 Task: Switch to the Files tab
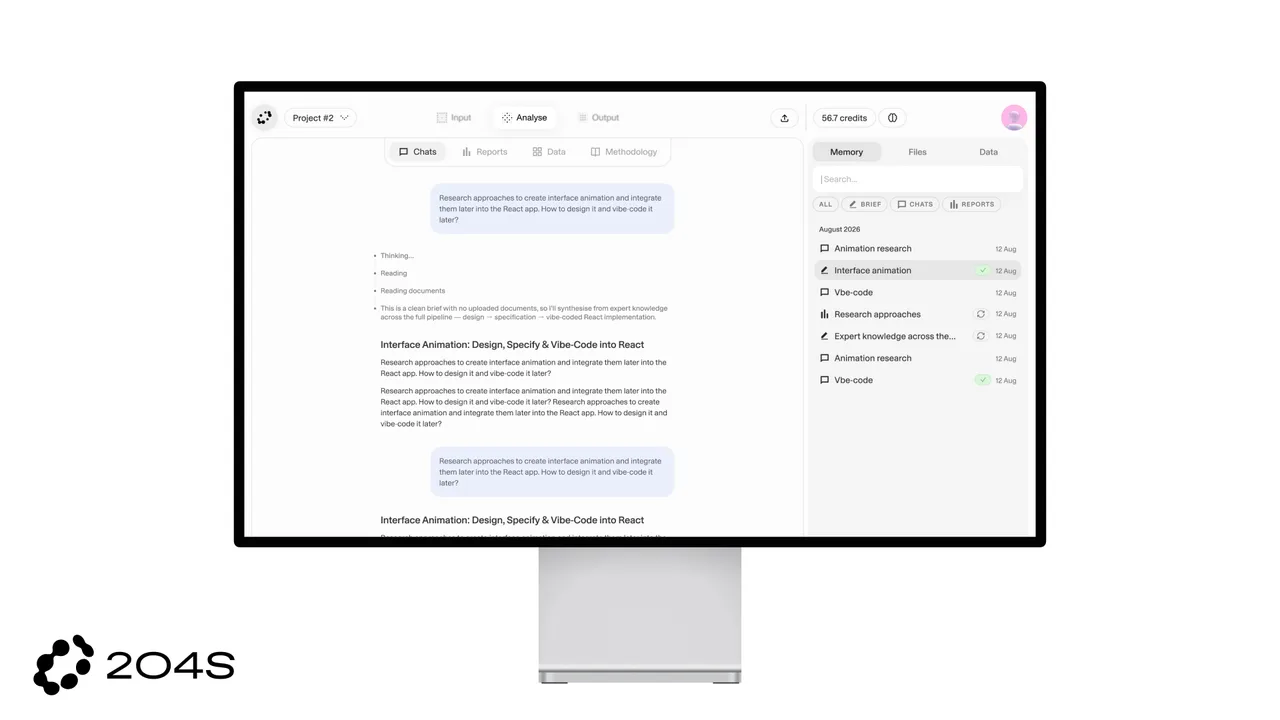(x=917, y=152)
